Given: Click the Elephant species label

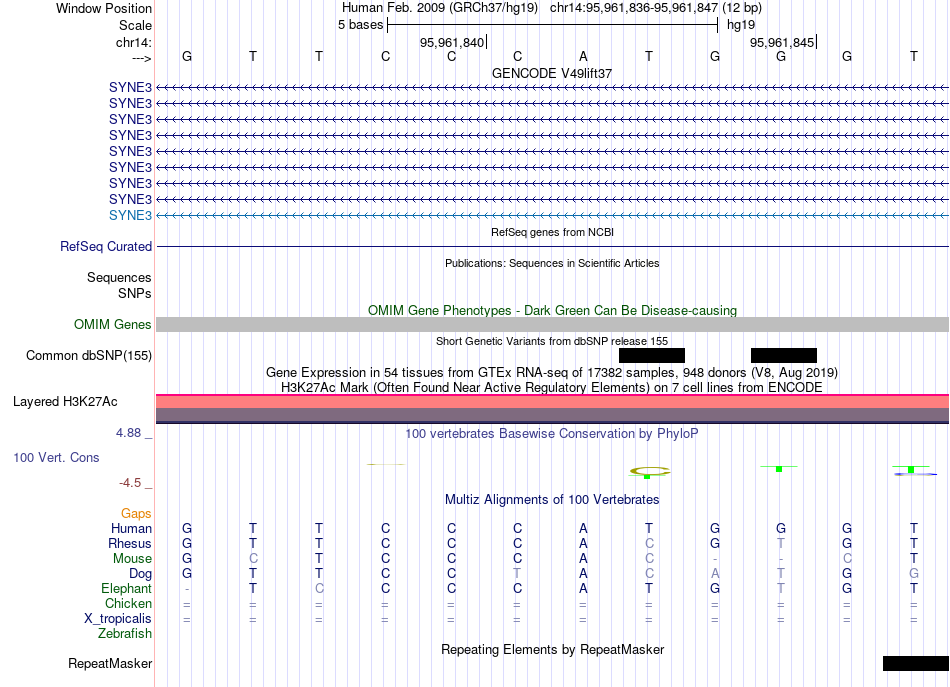Looking at the screenshot, I should (x=127, y=588).
